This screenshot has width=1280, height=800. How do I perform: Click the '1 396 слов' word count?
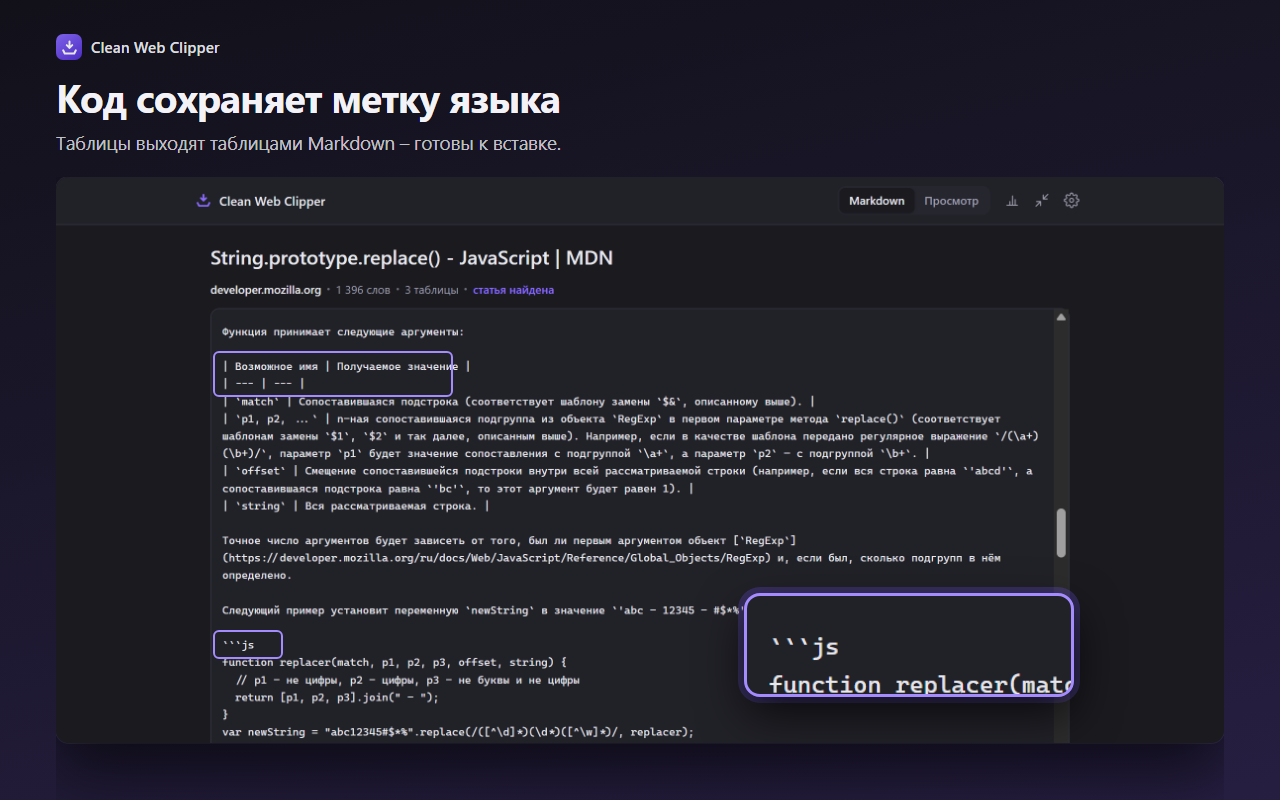[x=363, y=290]
